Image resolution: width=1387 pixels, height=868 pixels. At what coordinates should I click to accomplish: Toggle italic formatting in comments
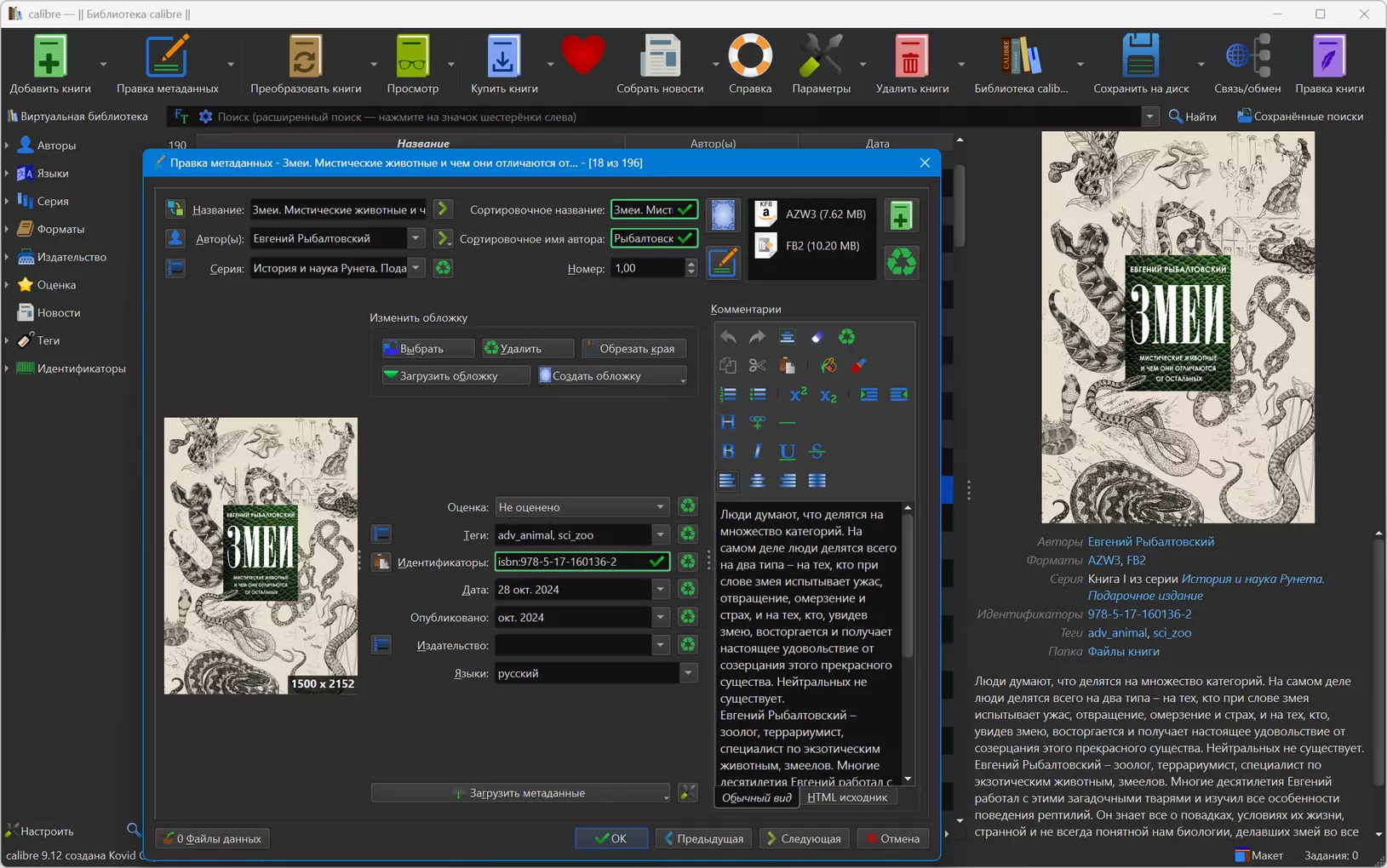[757, 452]
